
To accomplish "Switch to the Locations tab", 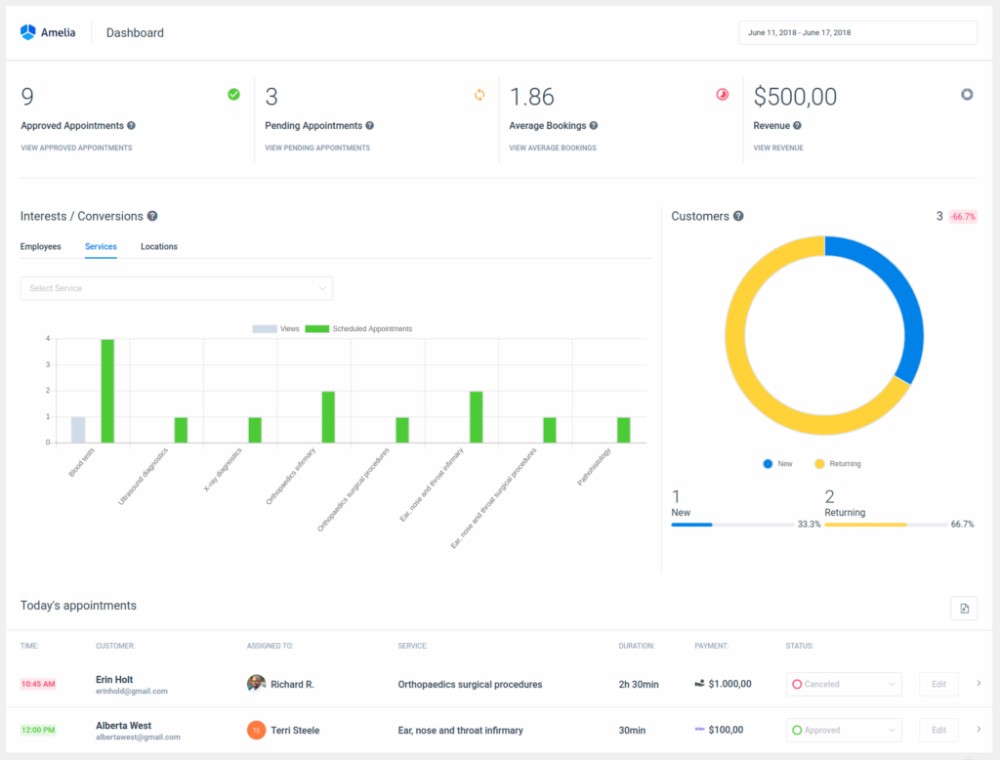I will 159,247.
